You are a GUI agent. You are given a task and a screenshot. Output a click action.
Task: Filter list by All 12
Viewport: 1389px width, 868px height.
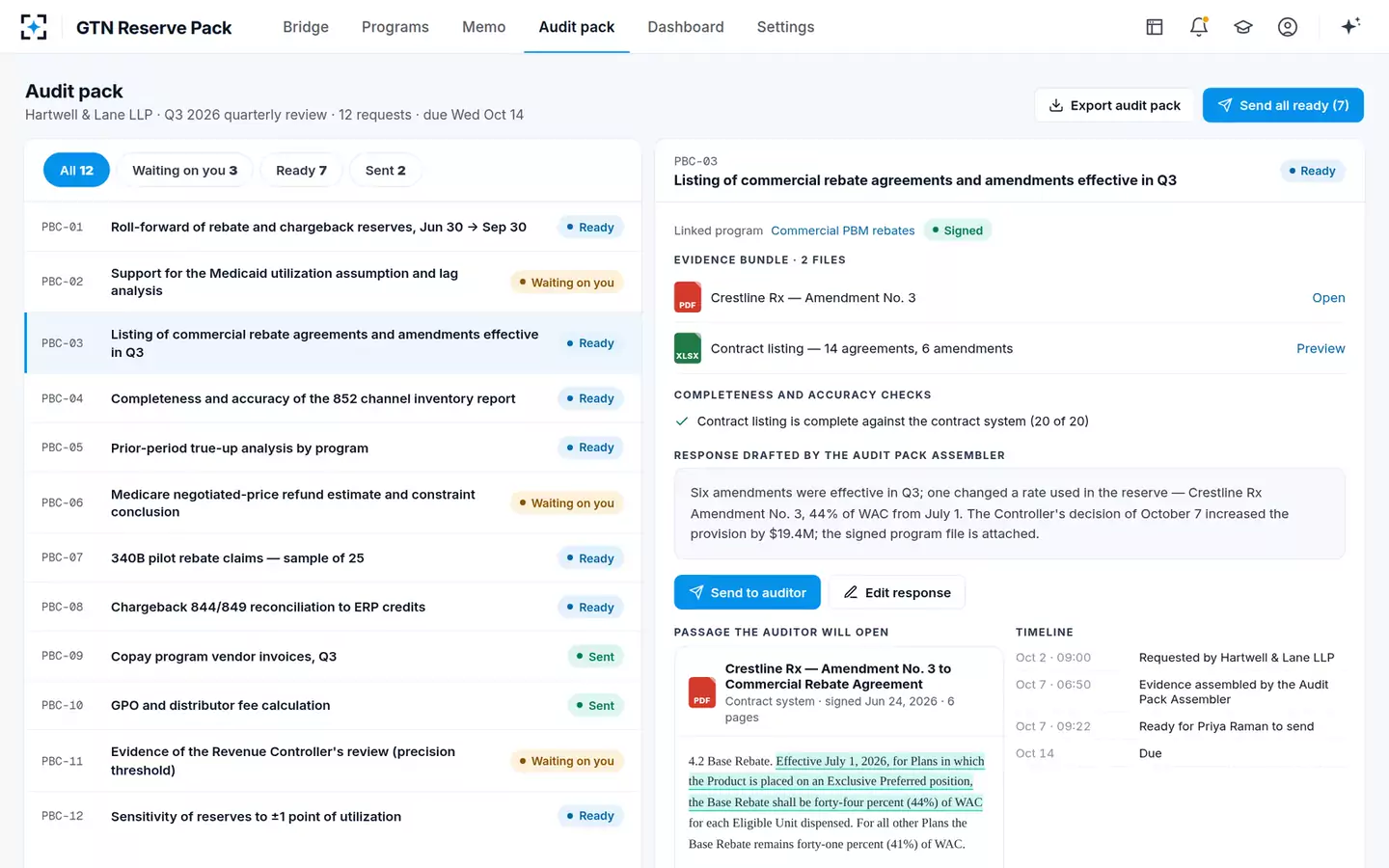[76, 171]
